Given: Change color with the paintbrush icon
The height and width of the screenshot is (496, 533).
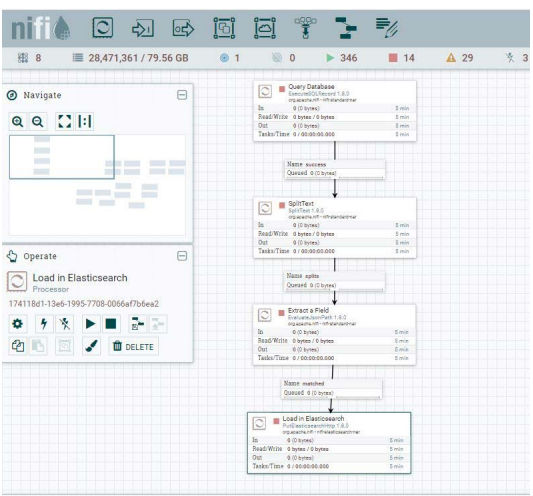Looking at the screenshot, I should click(91, 346).
